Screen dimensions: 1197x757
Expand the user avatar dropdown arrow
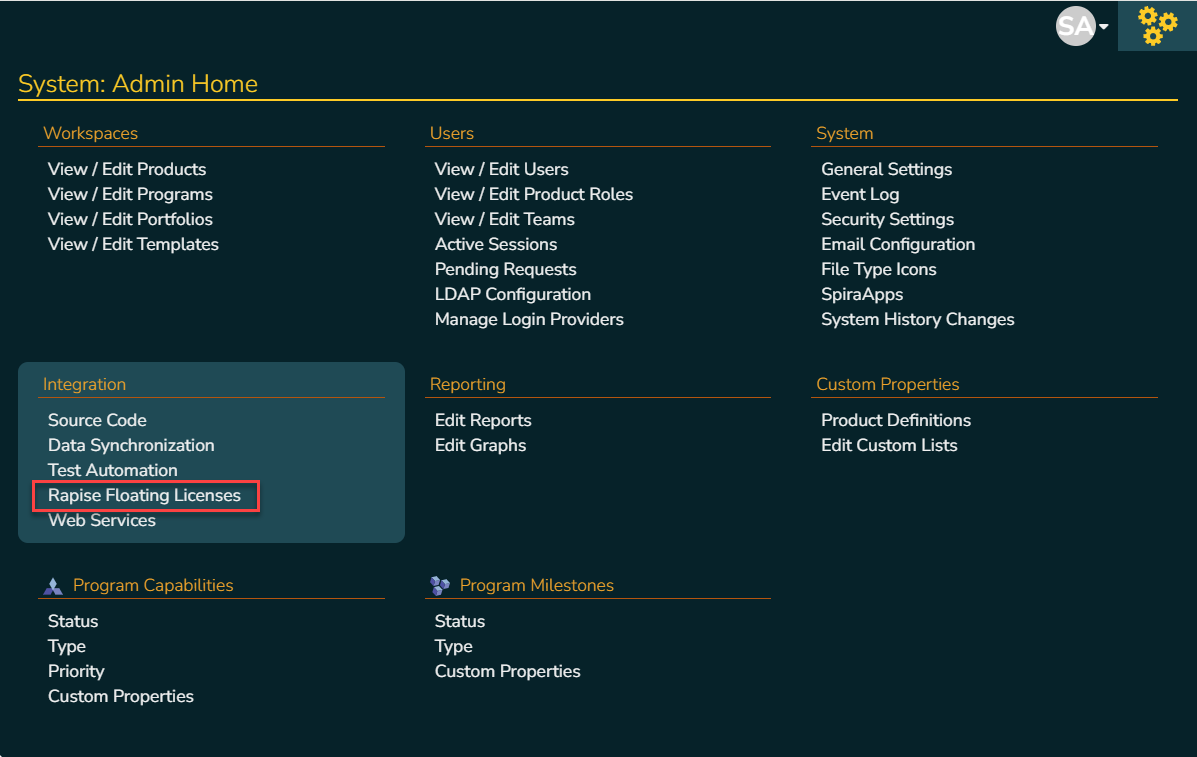click(x=1104, y=28)
